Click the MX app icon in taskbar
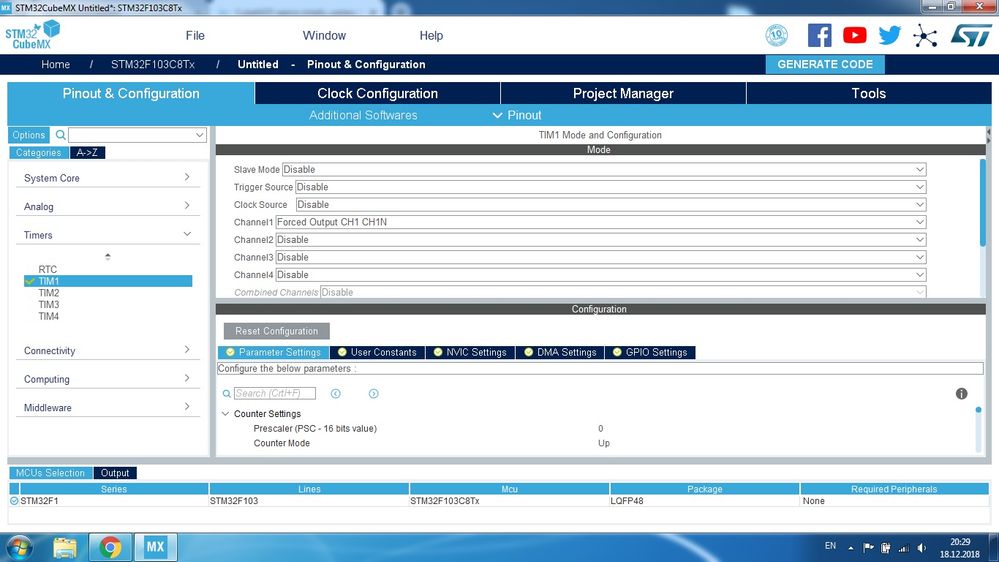 click(155, 547)
